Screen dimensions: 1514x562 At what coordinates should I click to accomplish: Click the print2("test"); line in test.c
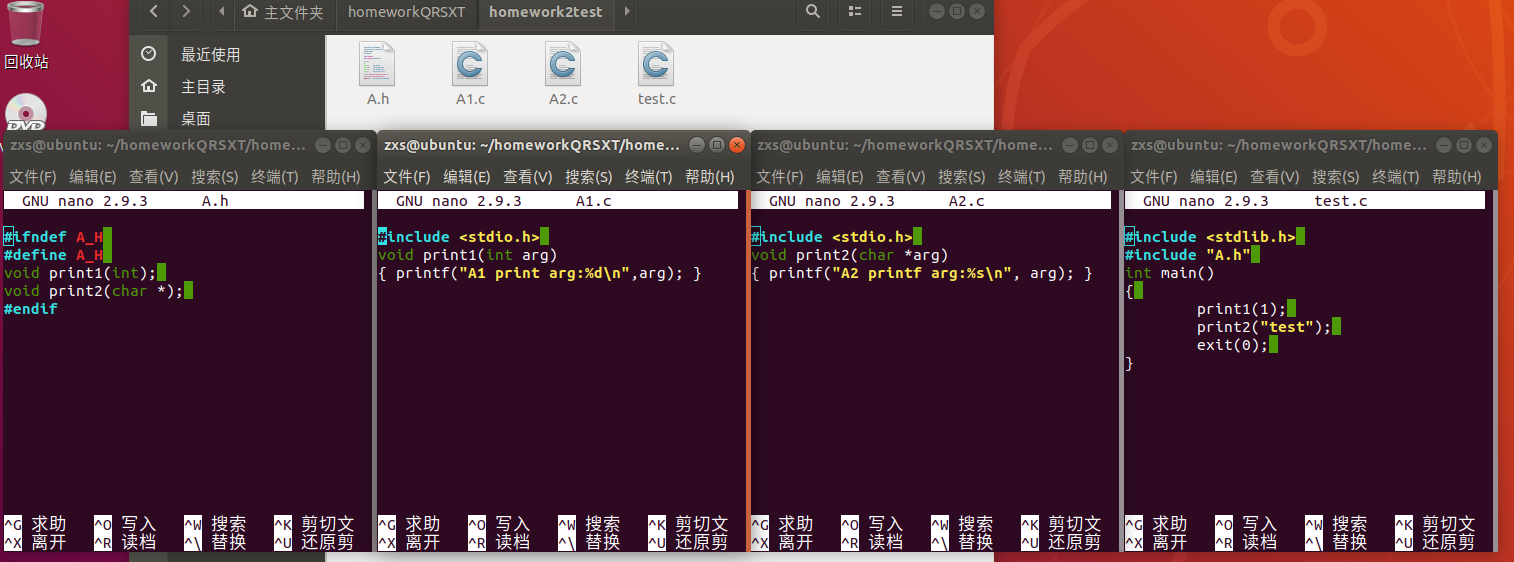[x=1265, y=327]
